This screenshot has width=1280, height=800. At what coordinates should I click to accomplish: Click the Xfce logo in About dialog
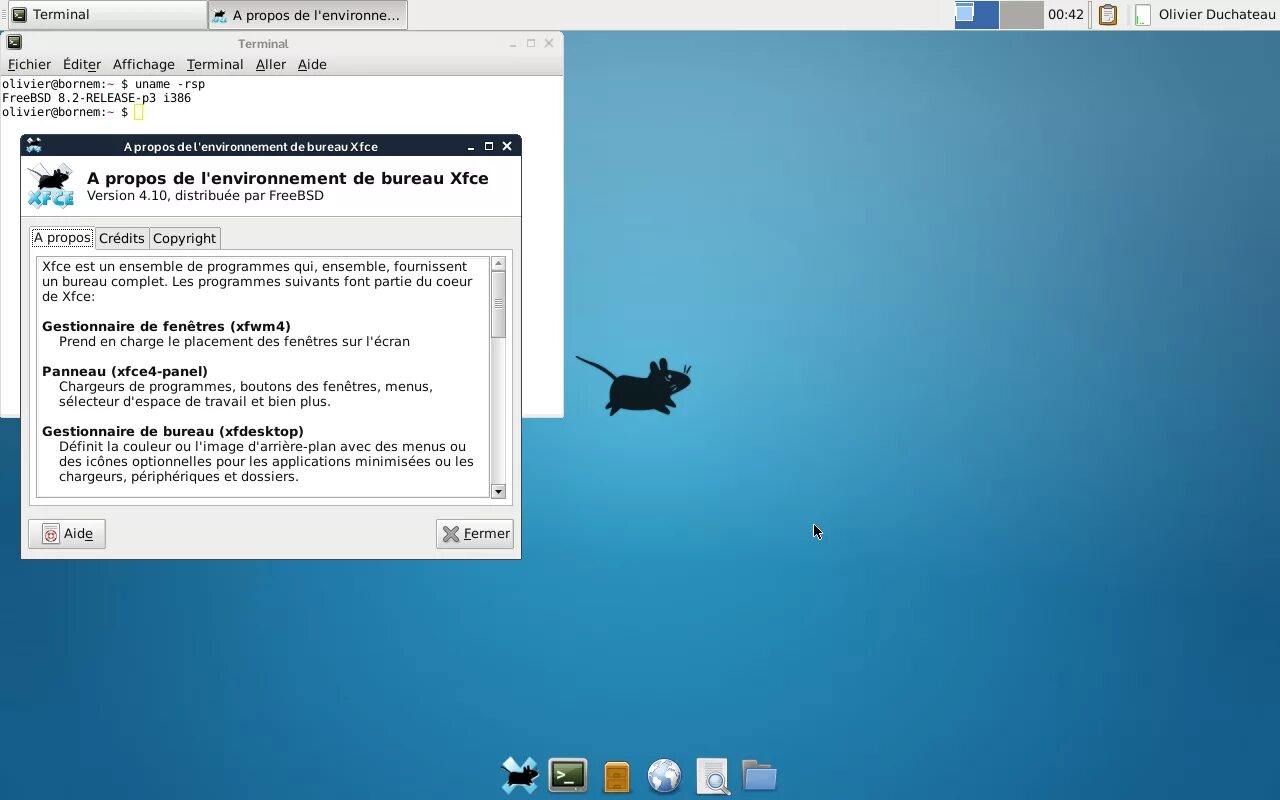point(50,185)
